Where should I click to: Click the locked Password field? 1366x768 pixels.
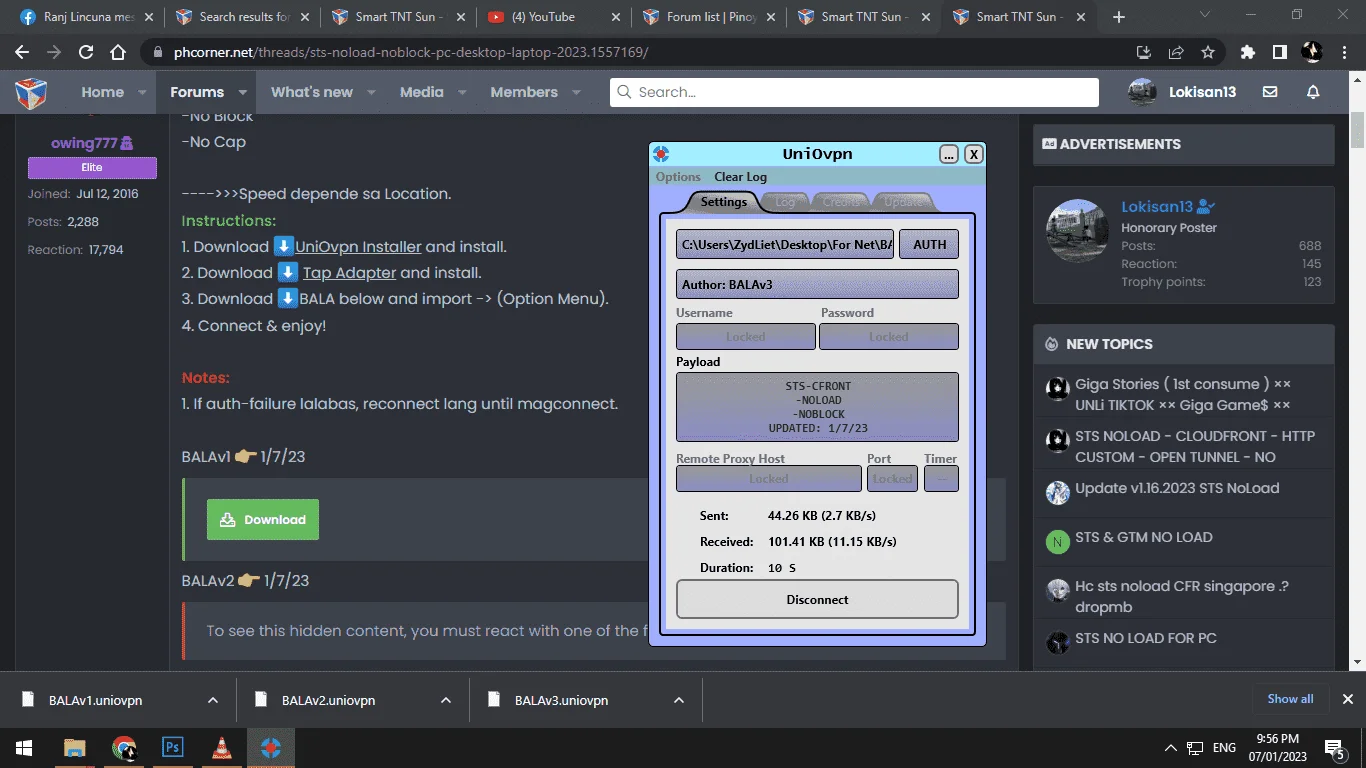point(888,337)
